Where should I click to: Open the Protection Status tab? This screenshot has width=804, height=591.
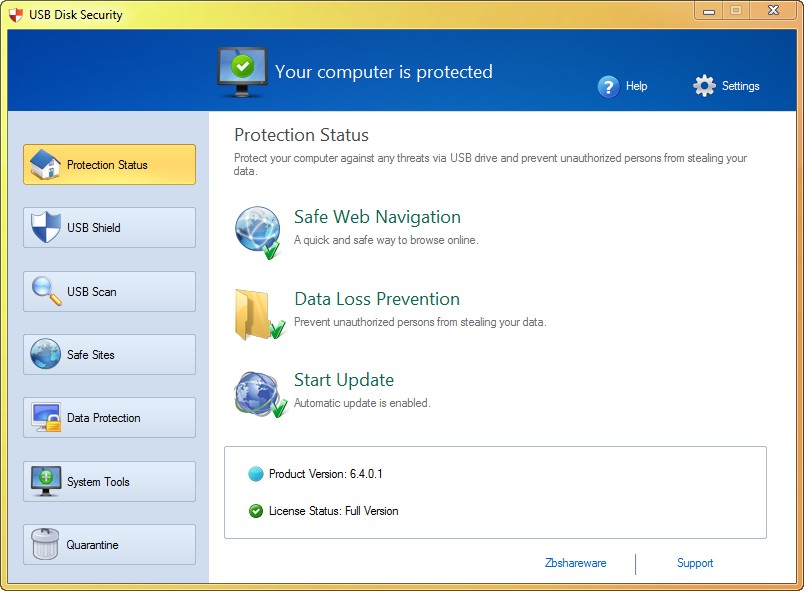(109, 165)
